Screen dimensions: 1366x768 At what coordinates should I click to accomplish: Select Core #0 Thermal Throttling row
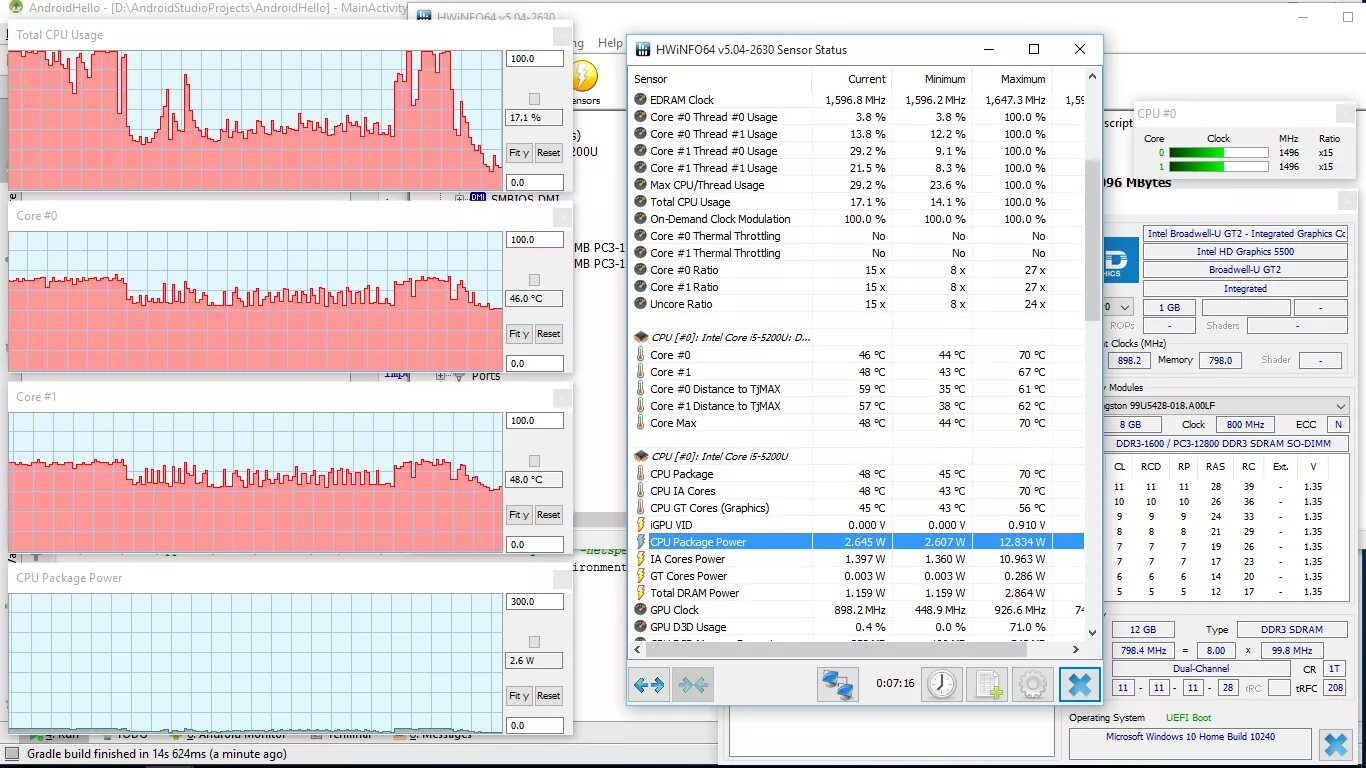[x=858, y=236]
